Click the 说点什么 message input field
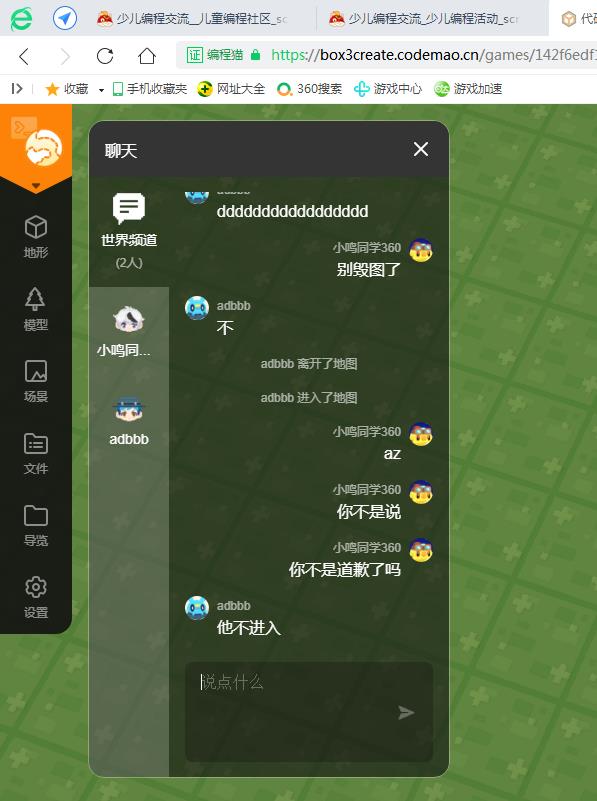 click(309, 712)
